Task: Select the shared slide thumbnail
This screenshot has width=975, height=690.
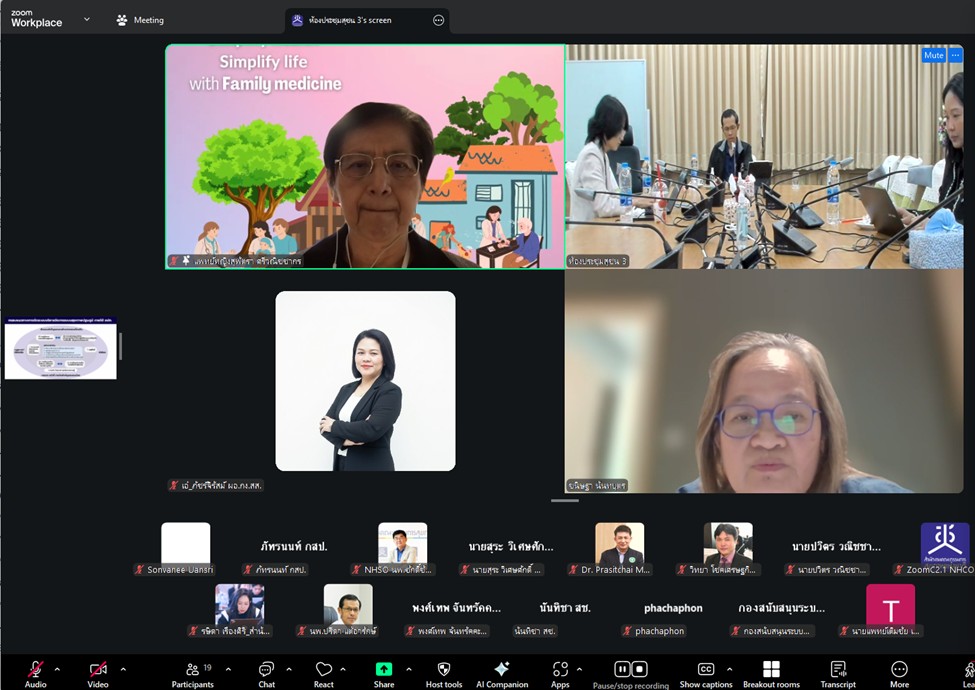Action: pos(61,348)
